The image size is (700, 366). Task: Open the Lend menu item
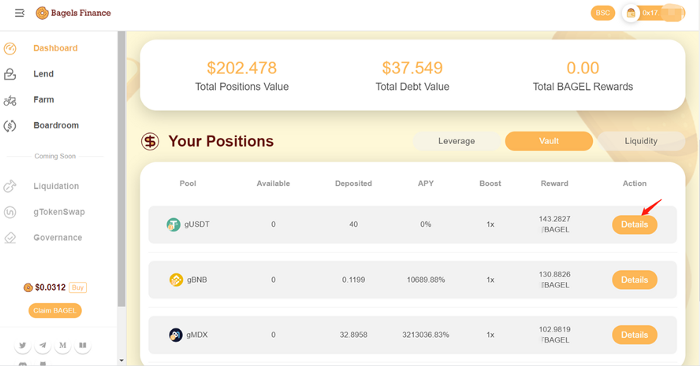(x=43, y=74)
